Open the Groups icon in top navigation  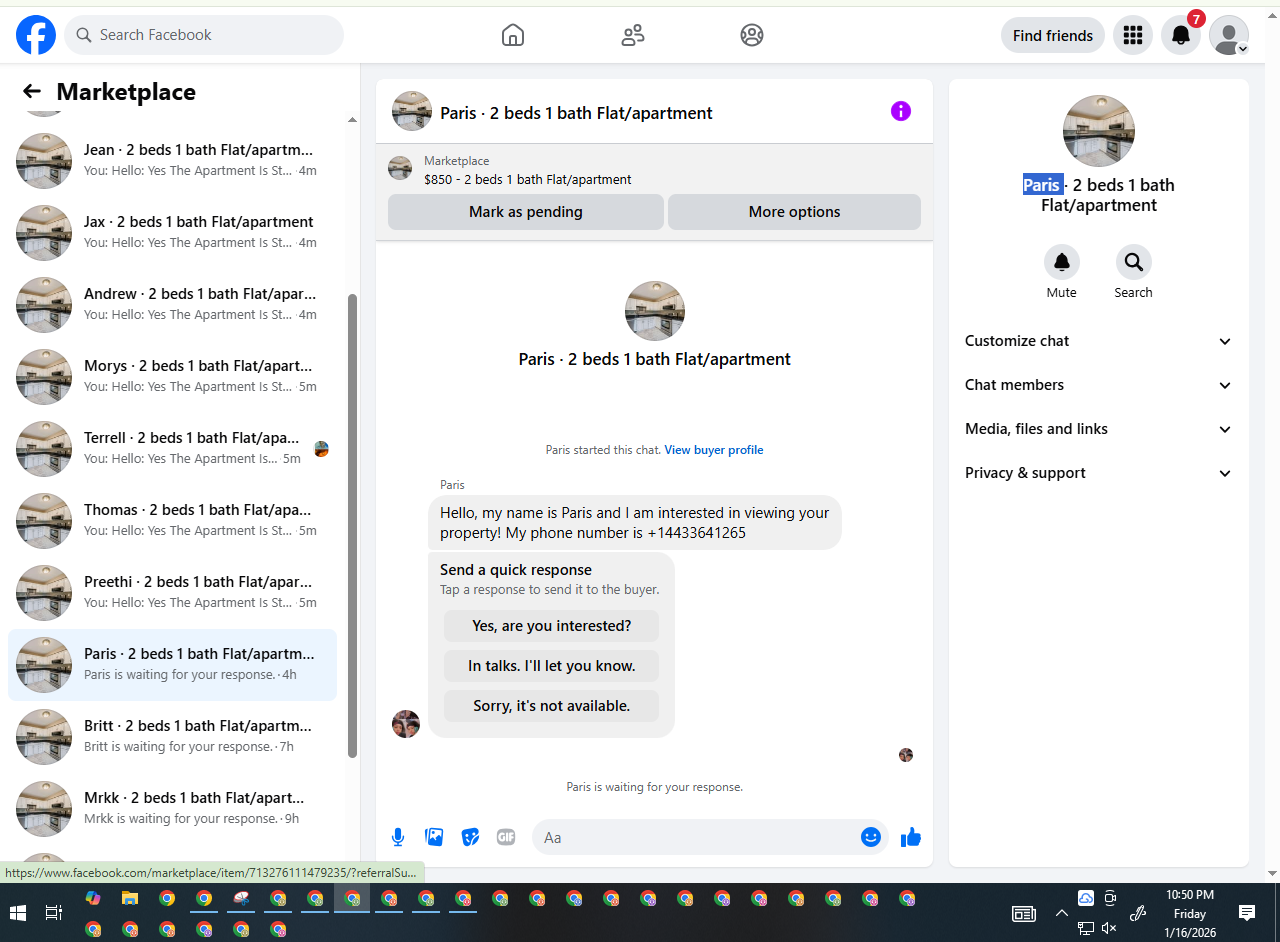click(752, 35)
